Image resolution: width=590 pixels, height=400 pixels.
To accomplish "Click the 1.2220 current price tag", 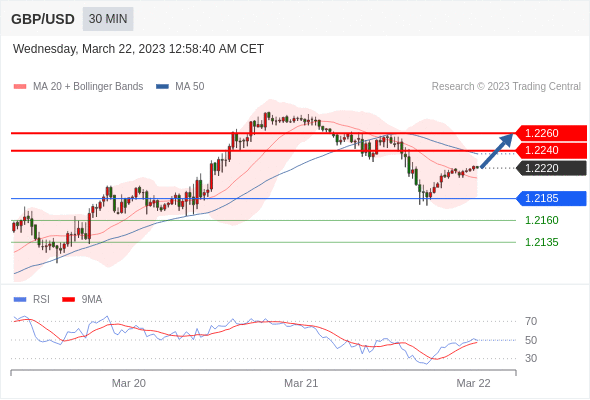I will [x=551, y=168].
